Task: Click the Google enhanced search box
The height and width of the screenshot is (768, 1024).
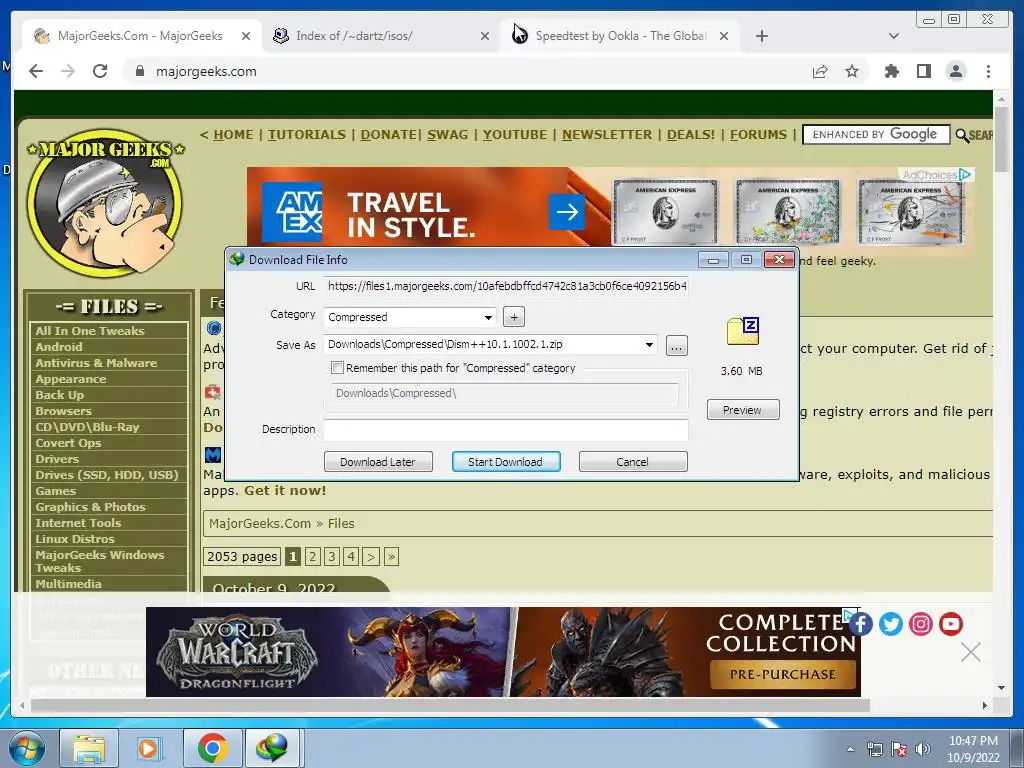Action: click(x=876, y=135)
